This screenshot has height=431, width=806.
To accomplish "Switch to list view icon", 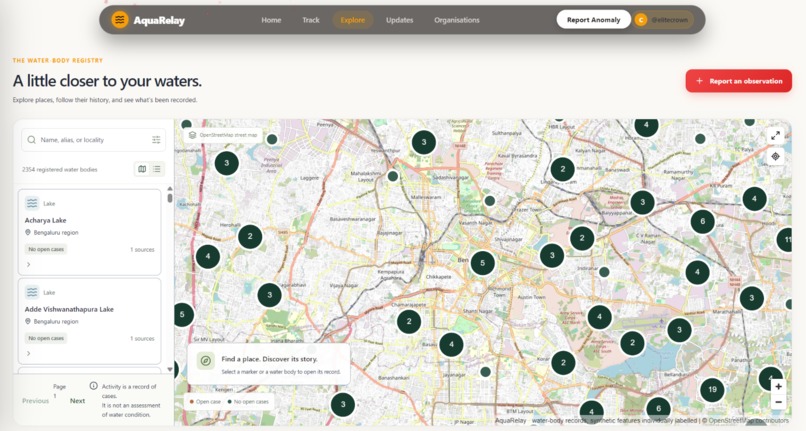I will [x=157, y=169].
